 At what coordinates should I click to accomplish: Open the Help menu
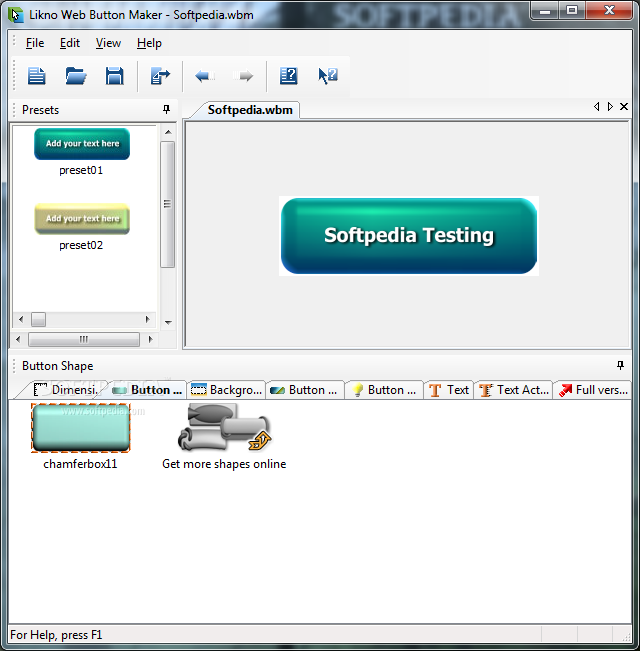coord(149,43)
